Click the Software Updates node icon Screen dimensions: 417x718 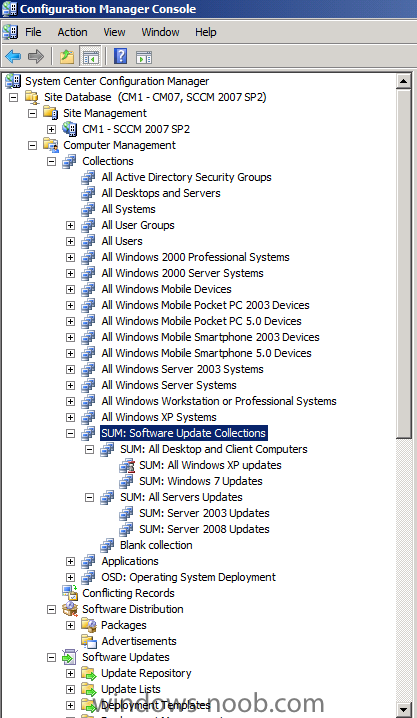coord(70,657)
